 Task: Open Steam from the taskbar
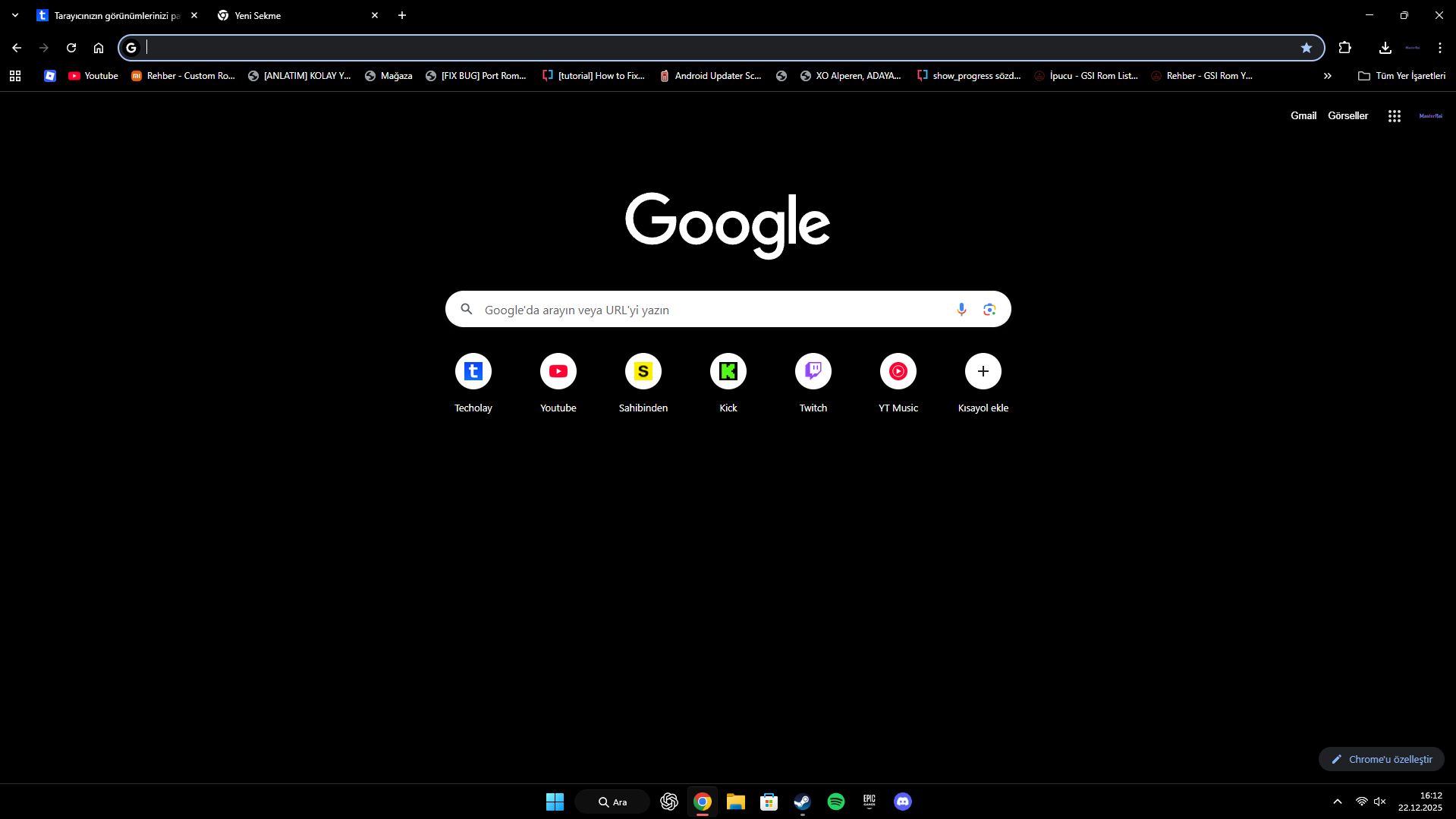802,802
